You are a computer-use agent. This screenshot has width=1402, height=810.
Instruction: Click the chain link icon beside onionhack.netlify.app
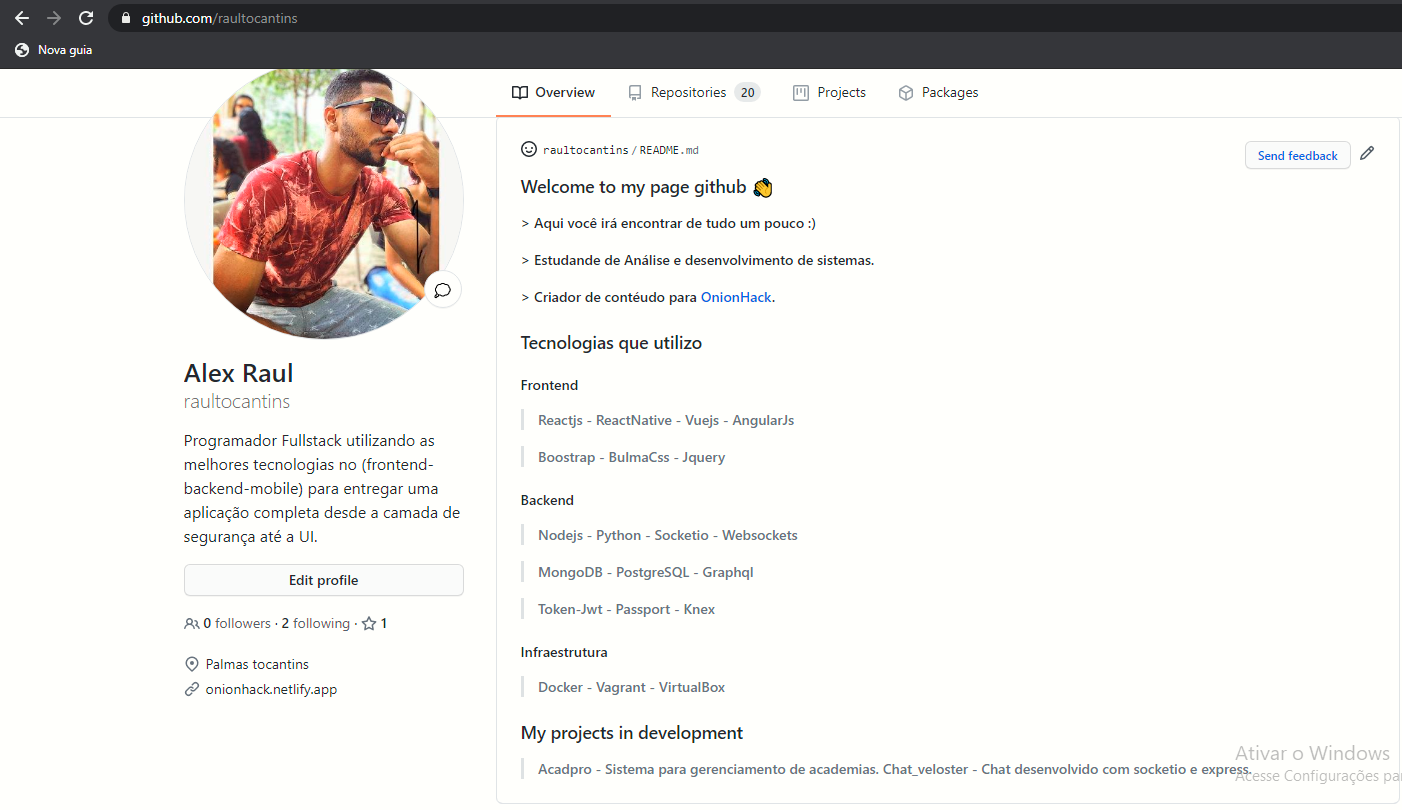pos(190,688)
